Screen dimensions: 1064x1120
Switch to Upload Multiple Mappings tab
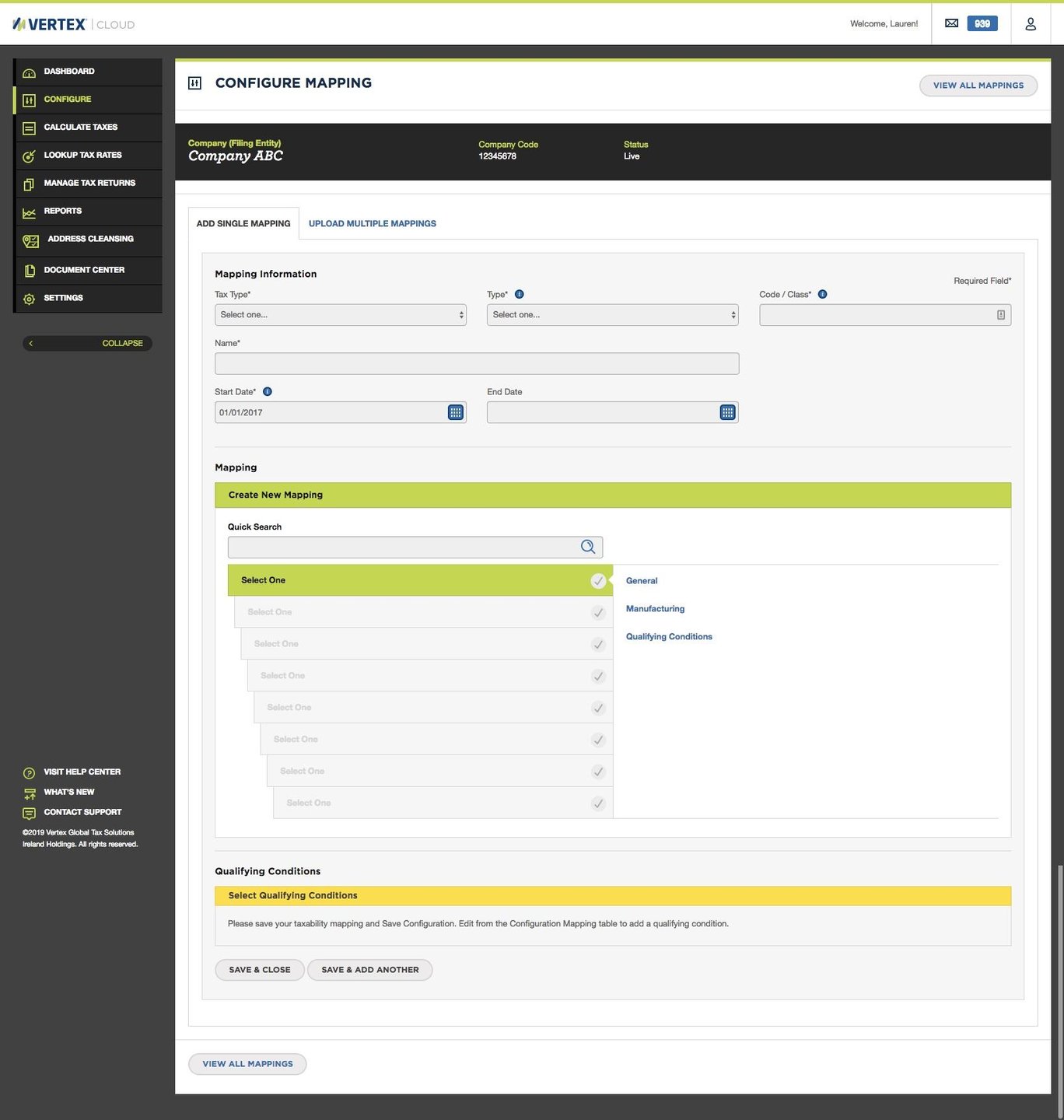click(373, 223)
